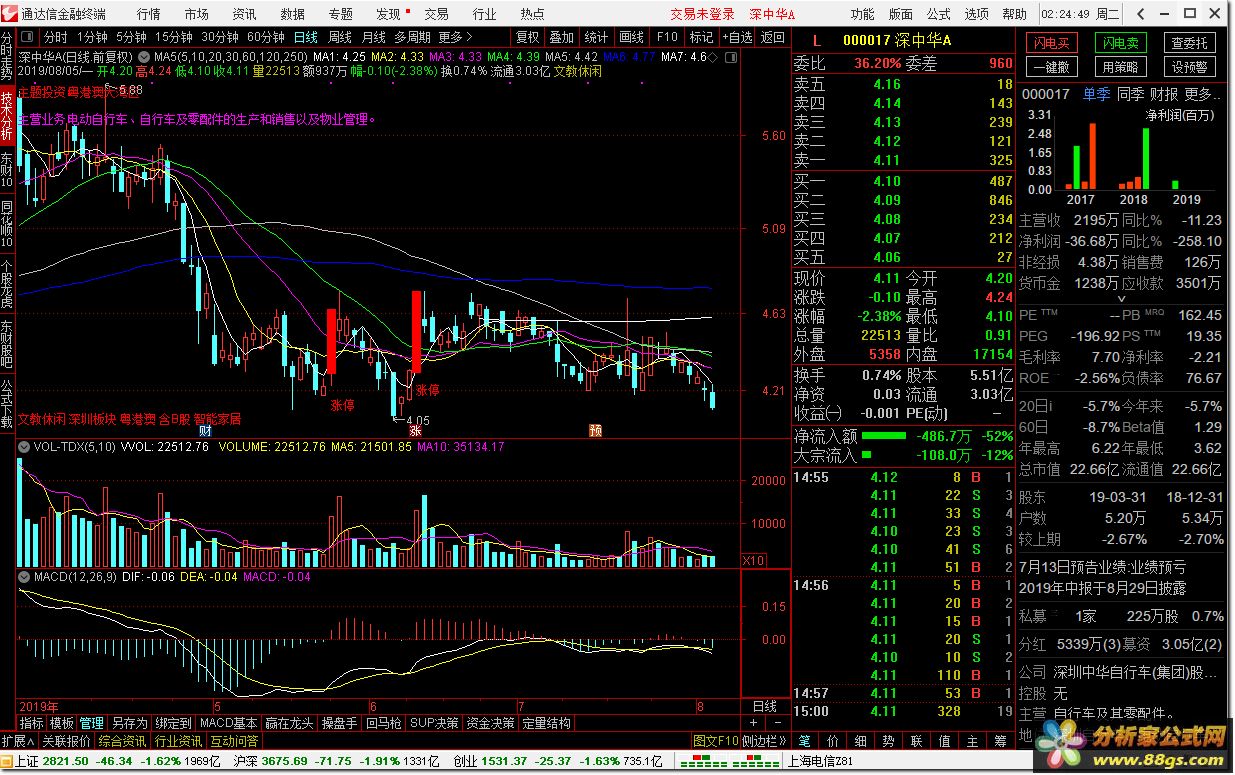Collapse the 侧边栏 sidebar

click(766, 741)
